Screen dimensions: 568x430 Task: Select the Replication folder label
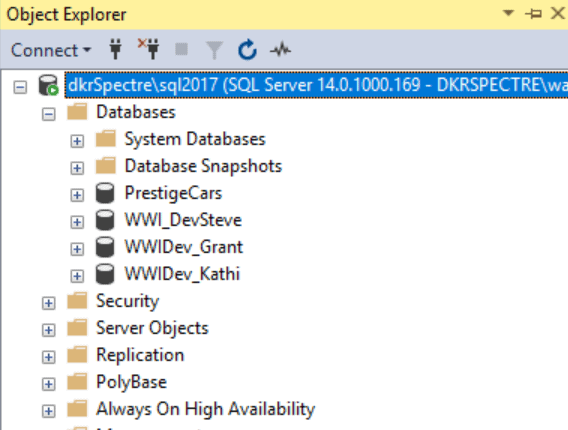[140, 355]
